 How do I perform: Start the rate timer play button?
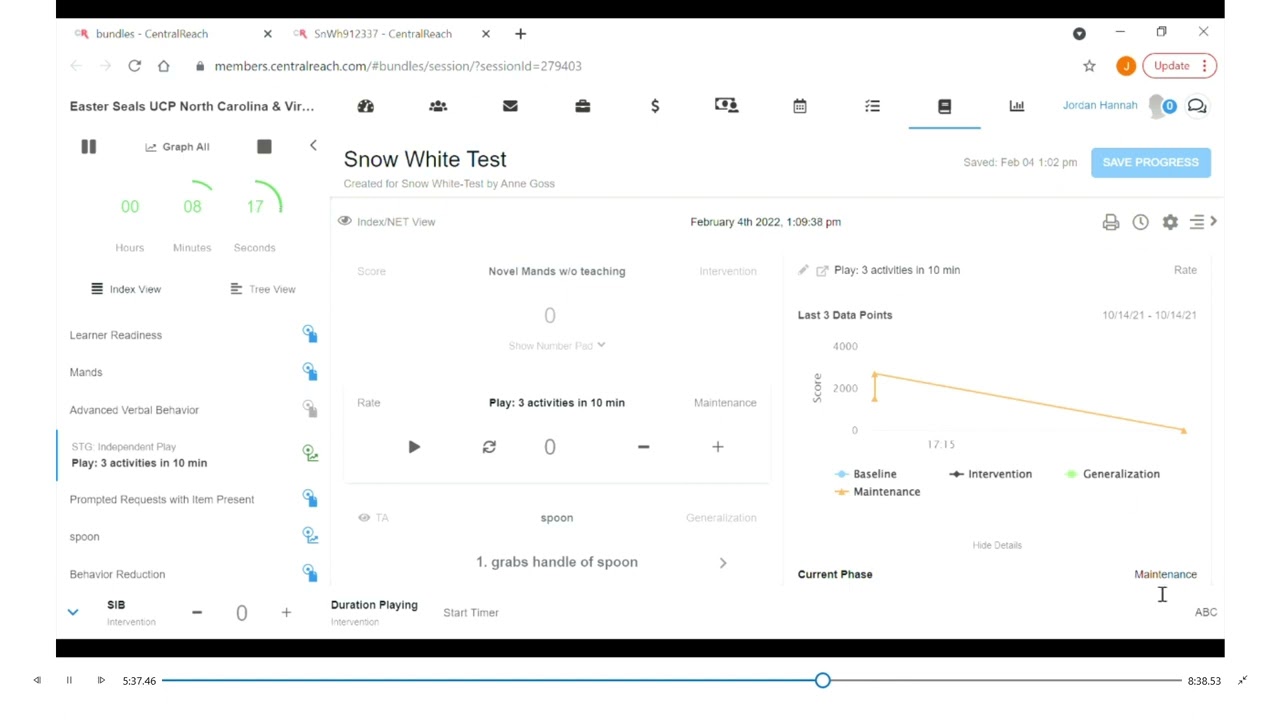[414, 447]
